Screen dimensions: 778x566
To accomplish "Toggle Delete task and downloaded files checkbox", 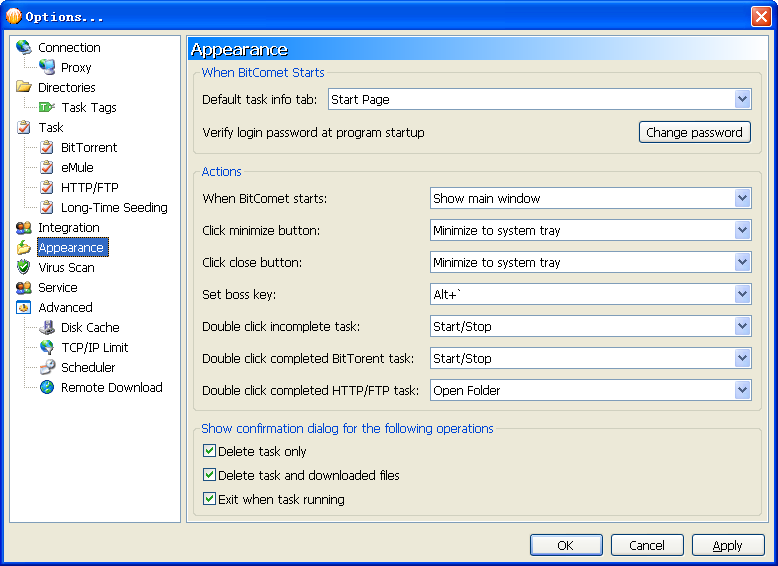I will click(209, 475).
